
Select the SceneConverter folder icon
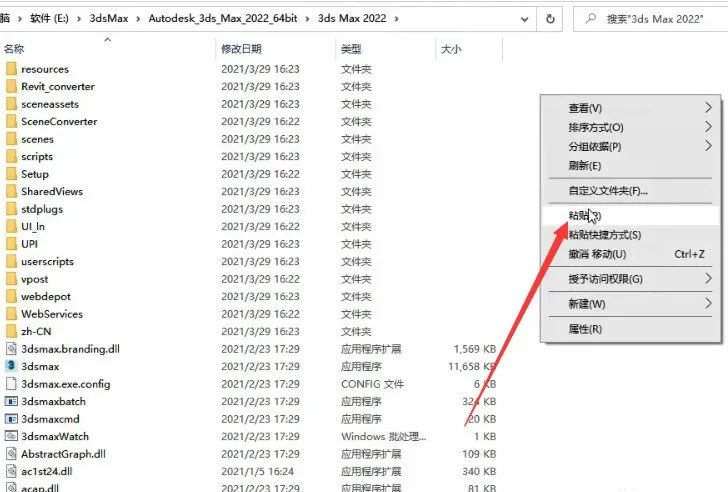(x=11, y=122)
